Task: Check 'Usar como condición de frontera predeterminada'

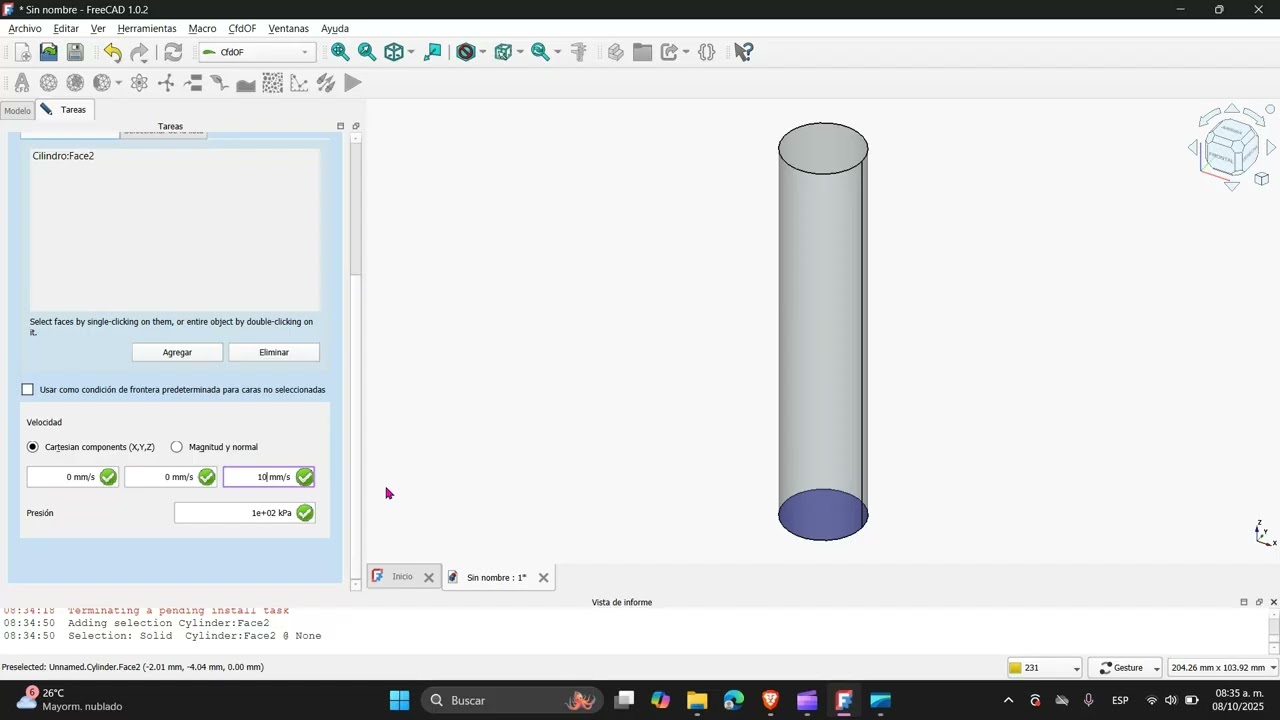Action: 28,389
